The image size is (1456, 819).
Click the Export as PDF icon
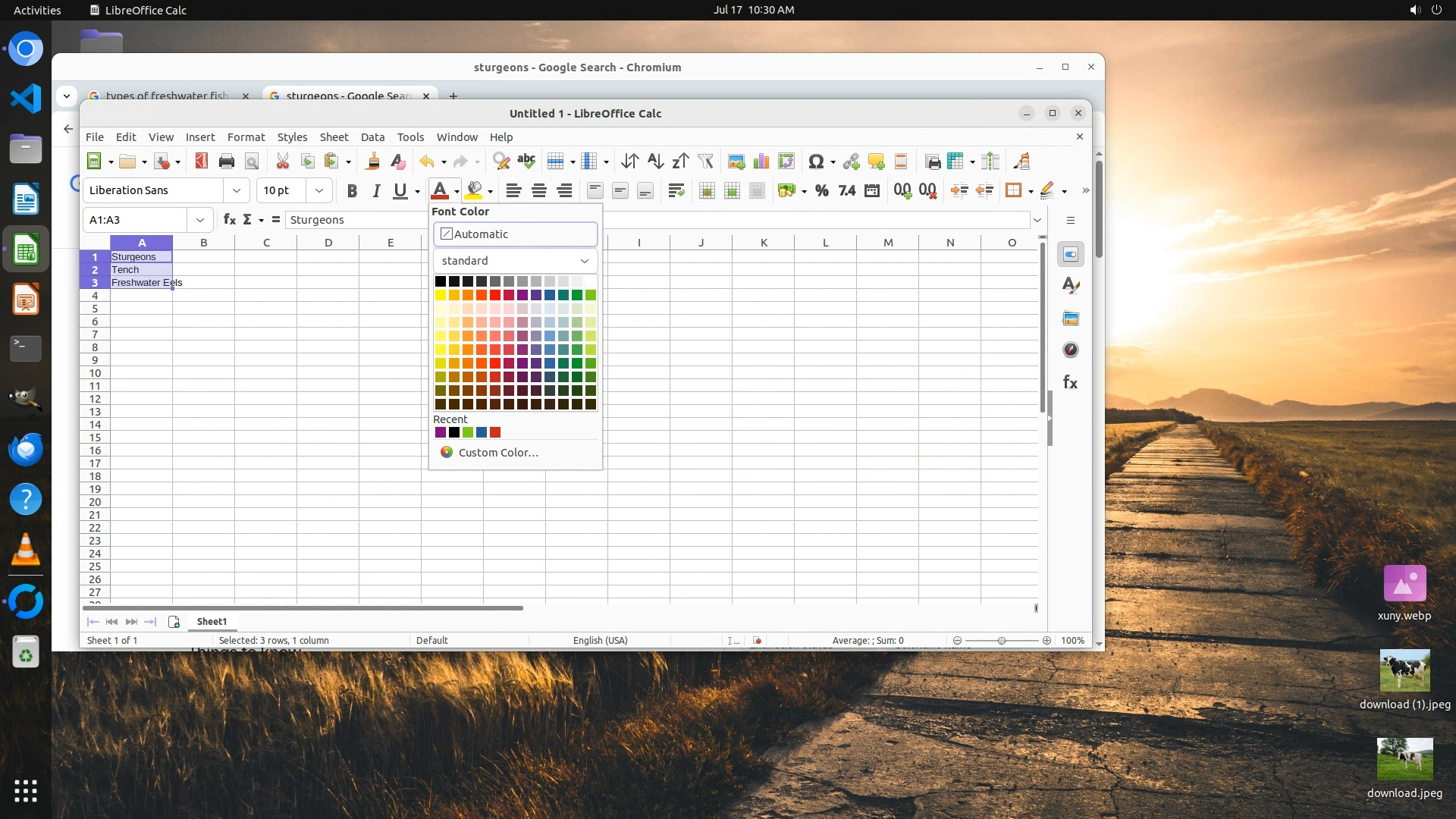(x=201, y=161)
